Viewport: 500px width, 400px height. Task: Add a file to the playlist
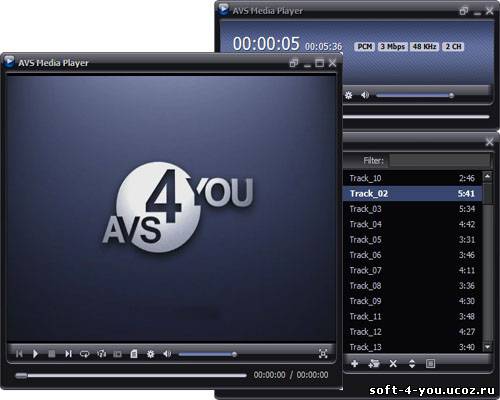pyautogui.click(x=355, y=364)
